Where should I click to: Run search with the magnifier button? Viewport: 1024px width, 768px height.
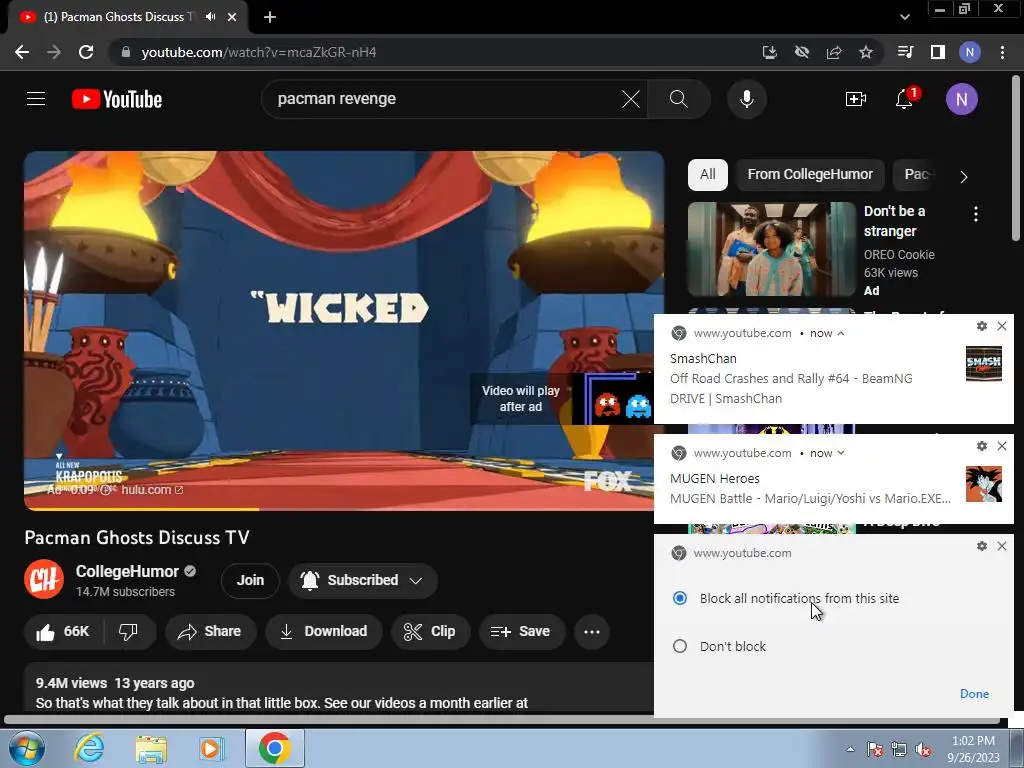point(679,99)
